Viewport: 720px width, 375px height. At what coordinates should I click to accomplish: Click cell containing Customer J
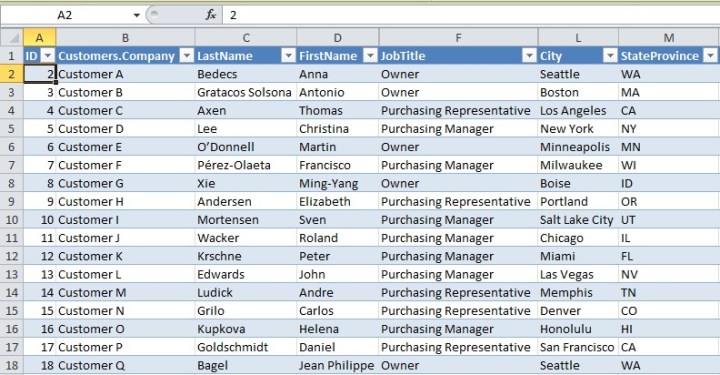pos(125,238)
